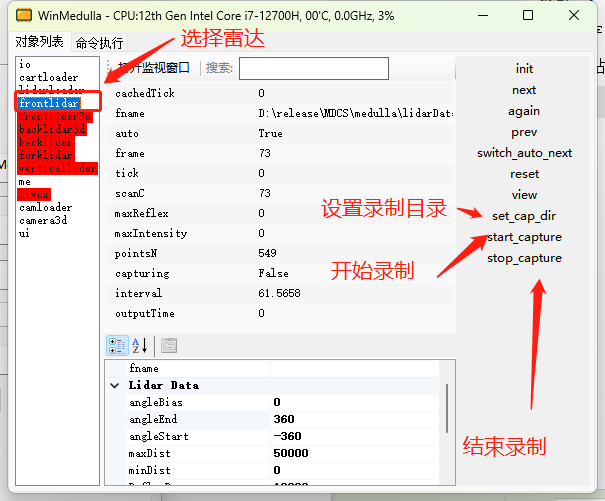Switch to the 对象列表 tab
This screenshot has width=605, height=501.
39,43
